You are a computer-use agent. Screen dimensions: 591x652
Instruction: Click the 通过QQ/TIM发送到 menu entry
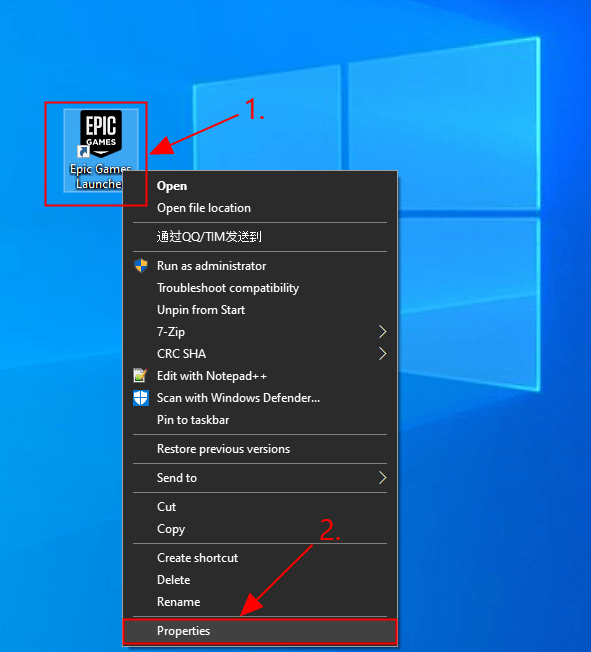coord(260,237)
